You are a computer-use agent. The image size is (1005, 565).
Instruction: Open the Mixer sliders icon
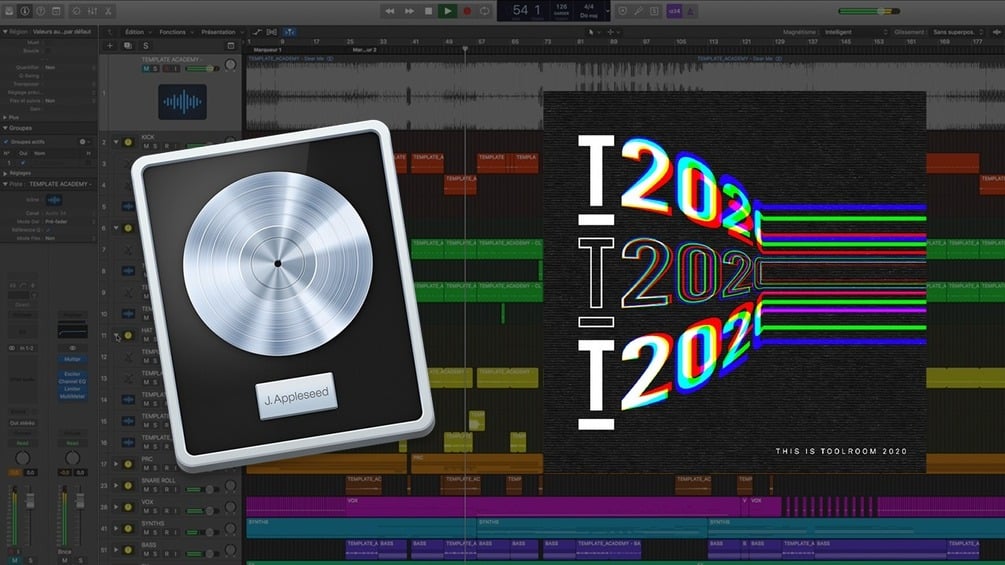[x=92, y=11]
